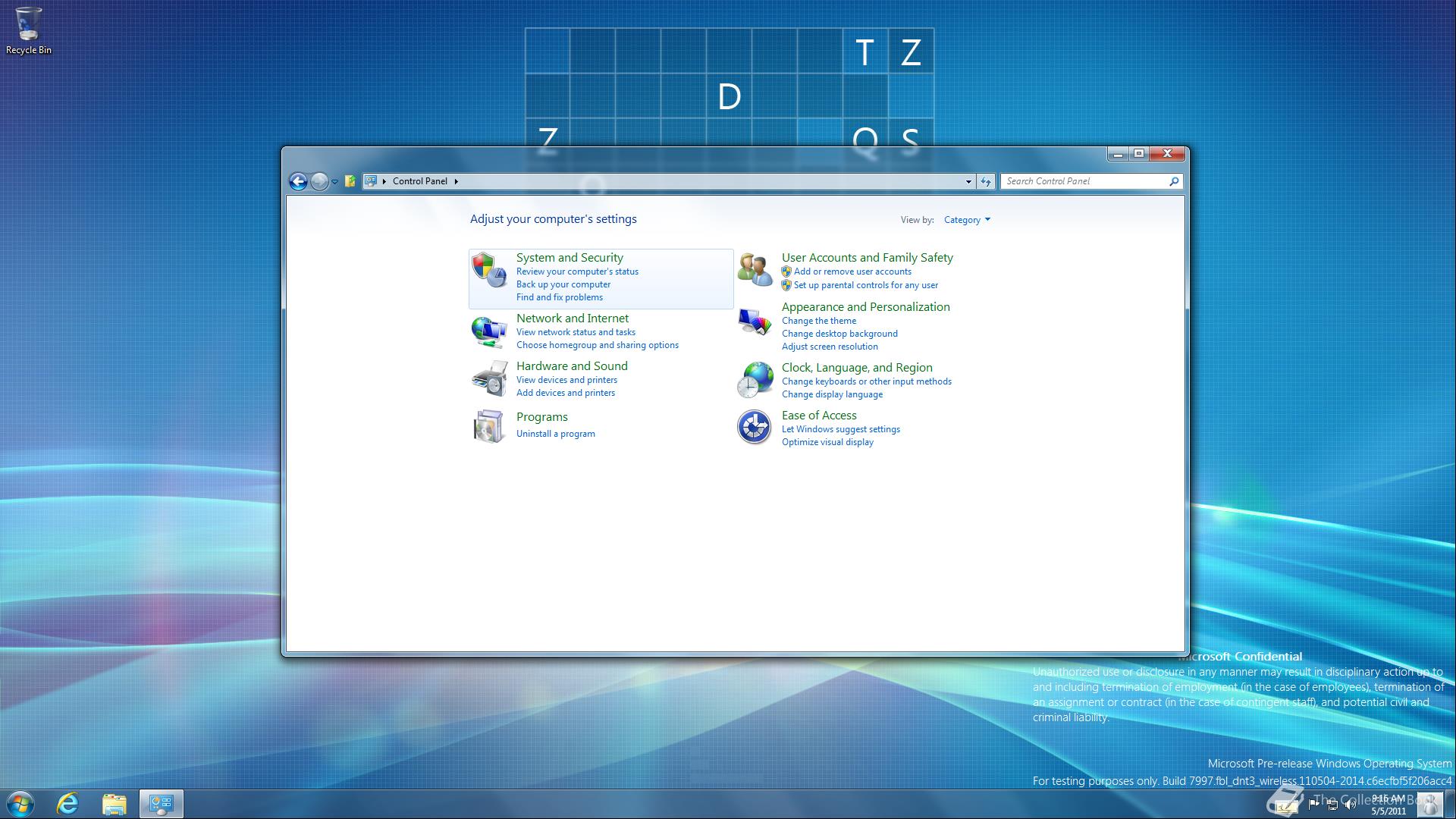Image resolution: width=1456 pixels, height=819 pixels.
Task: Click the user avatar tile on taskbar
Action: point(1429,804)
